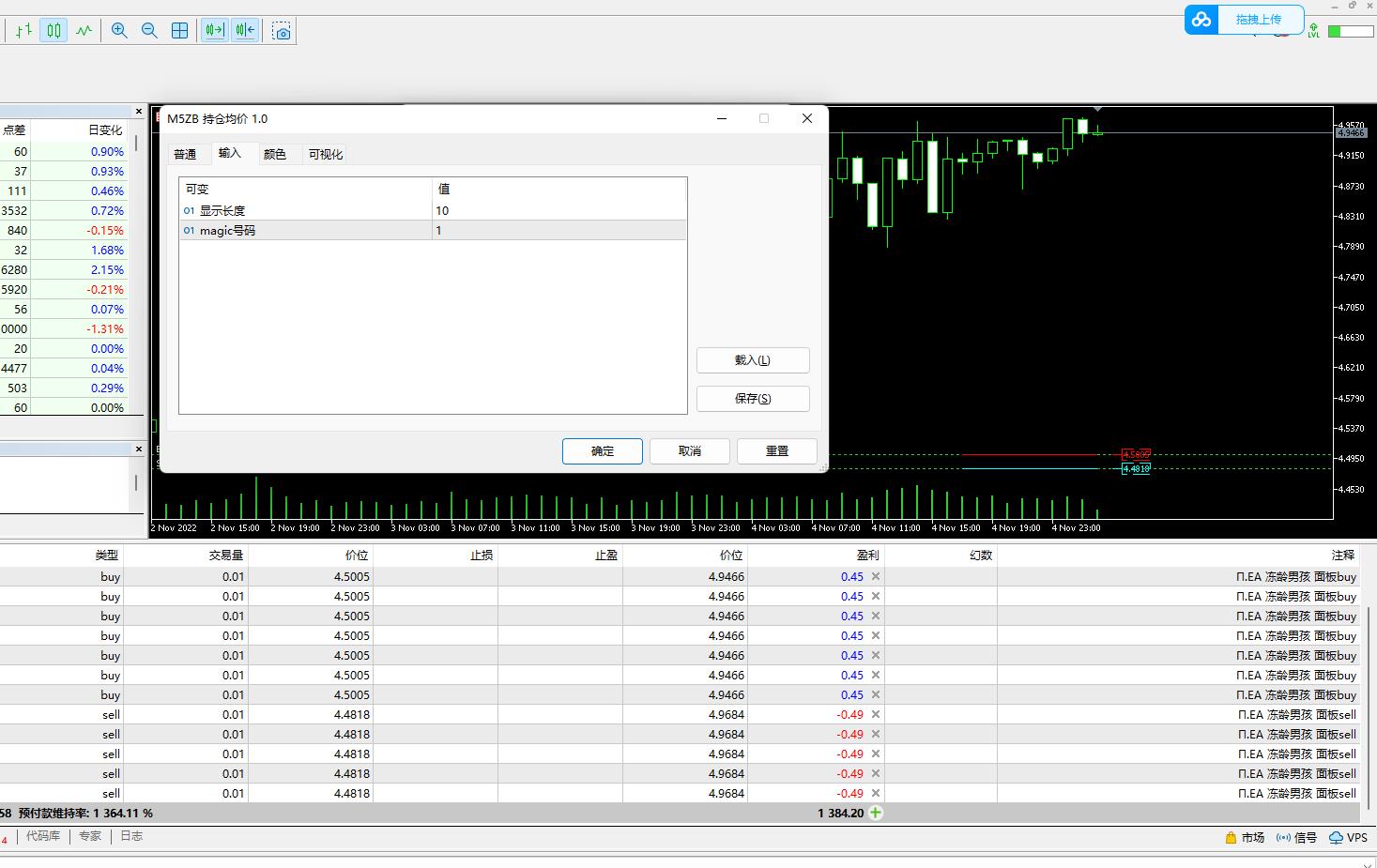Click the green LVL icon

click(1313, 31)
